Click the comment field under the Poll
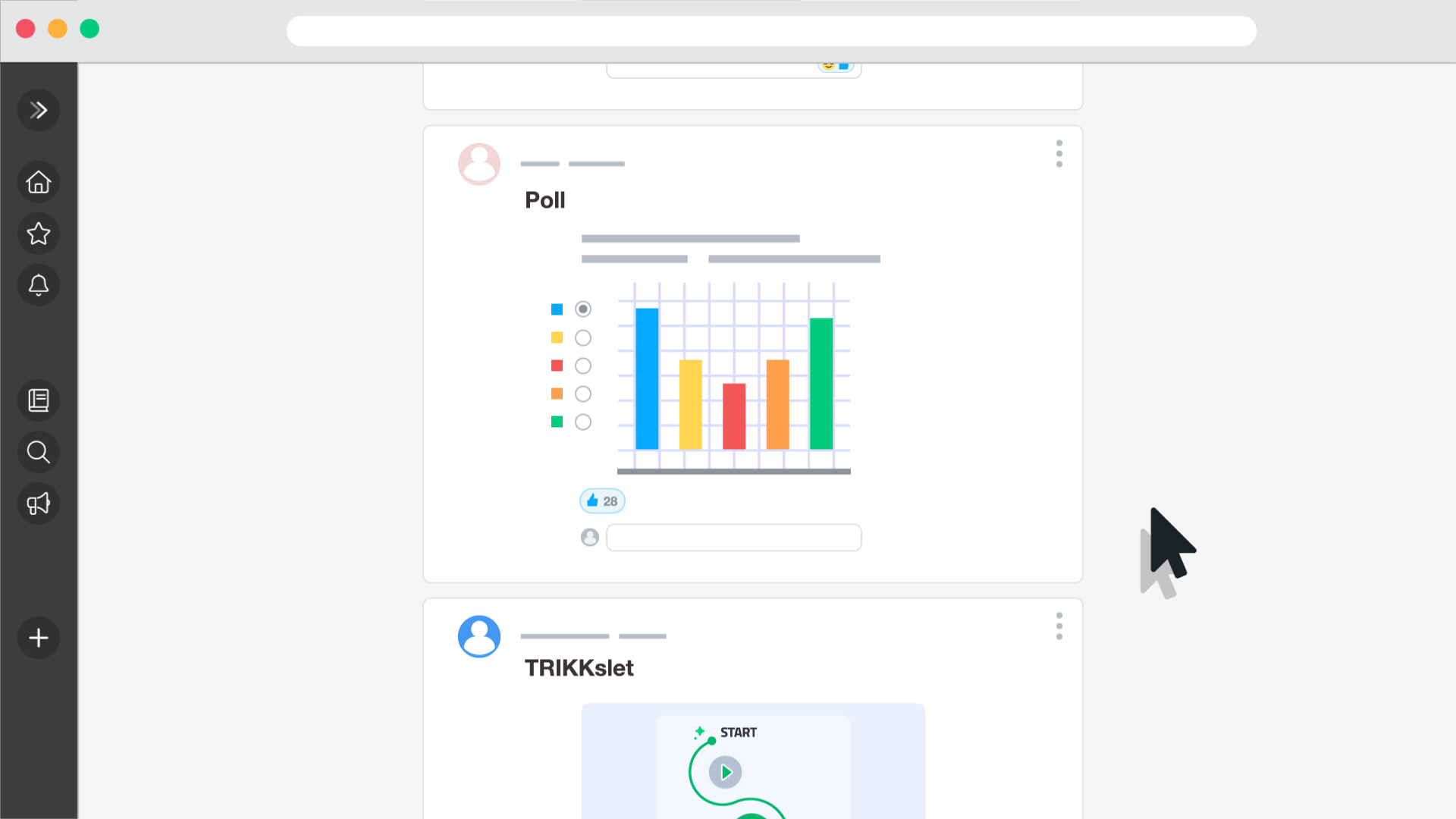This screenshot has height=819, width=1456. click(x=734, y=538)
